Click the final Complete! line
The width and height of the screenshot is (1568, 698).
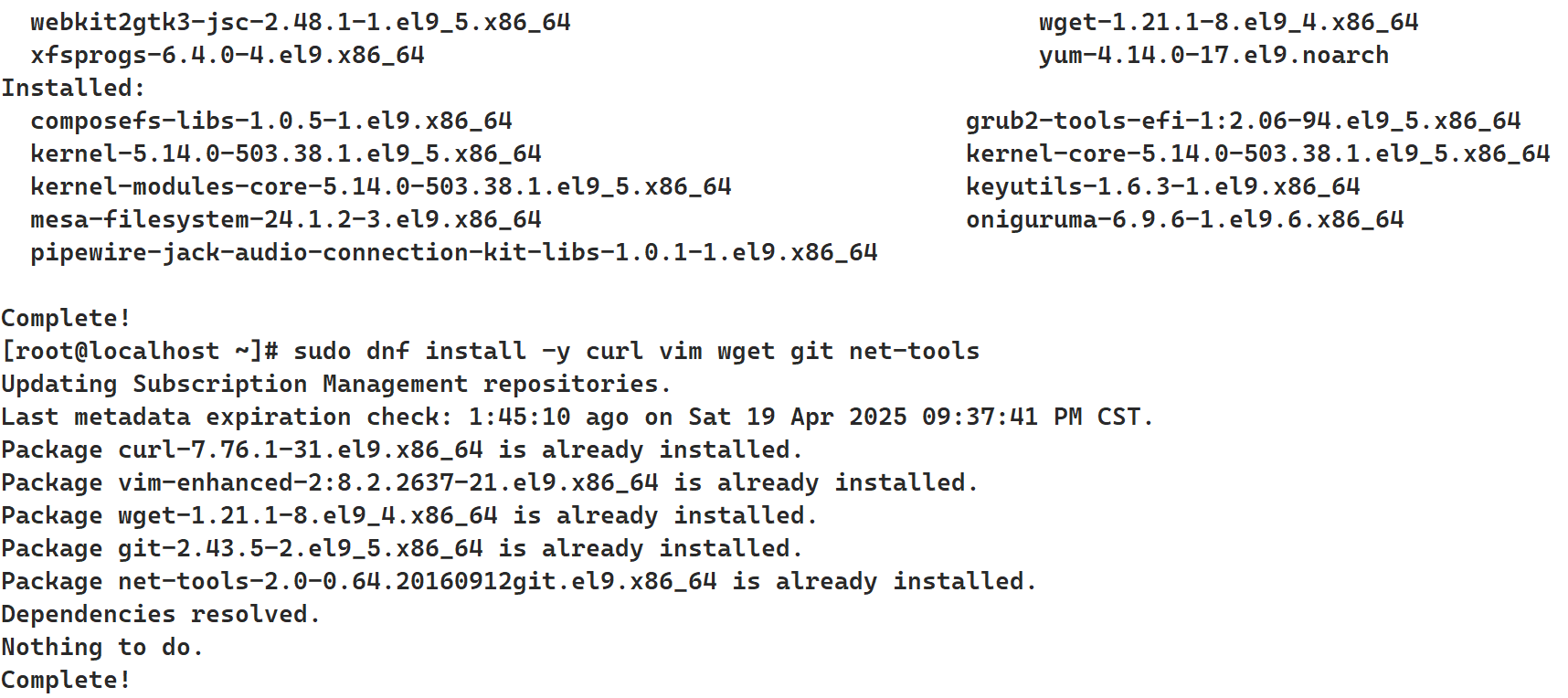point(66,680)
